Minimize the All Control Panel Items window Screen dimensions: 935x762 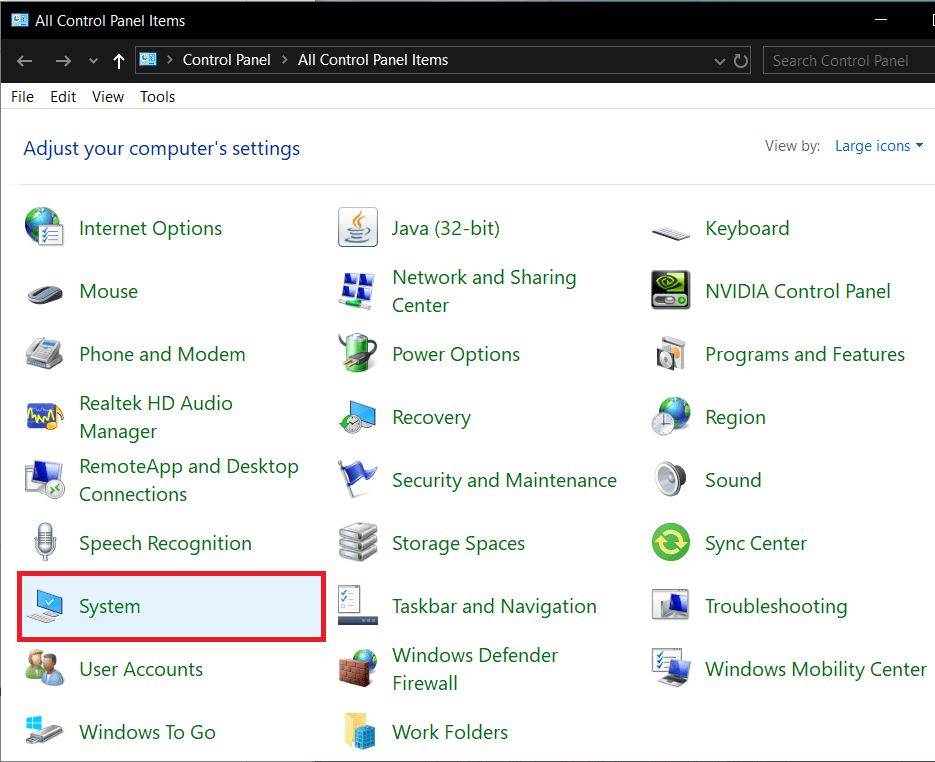tap(881, 20)
